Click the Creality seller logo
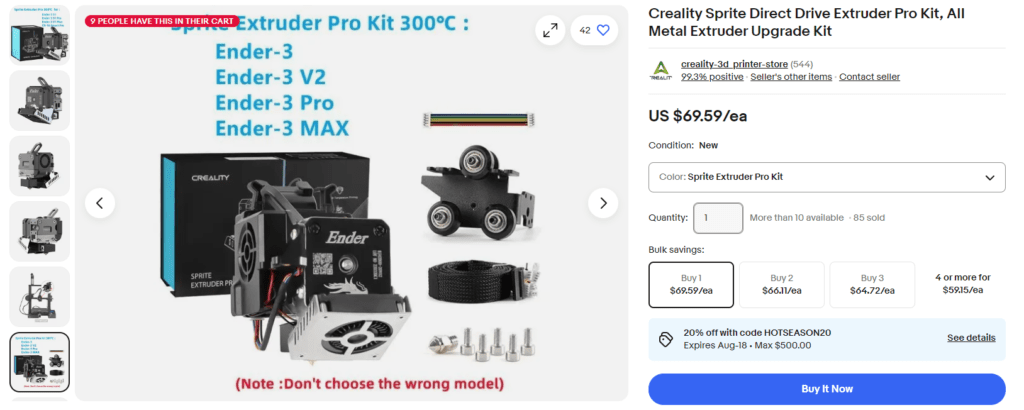 (x=661, y=71)
